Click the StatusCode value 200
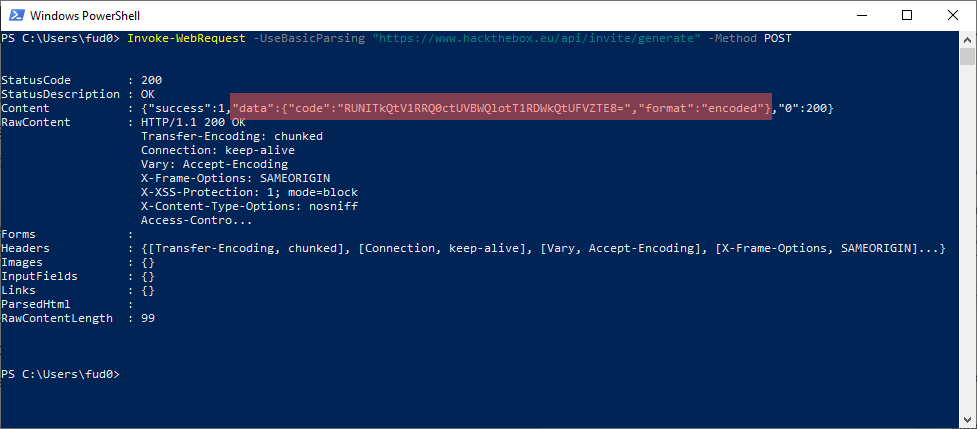The image size is (977, 429). [x=152, y=79]
